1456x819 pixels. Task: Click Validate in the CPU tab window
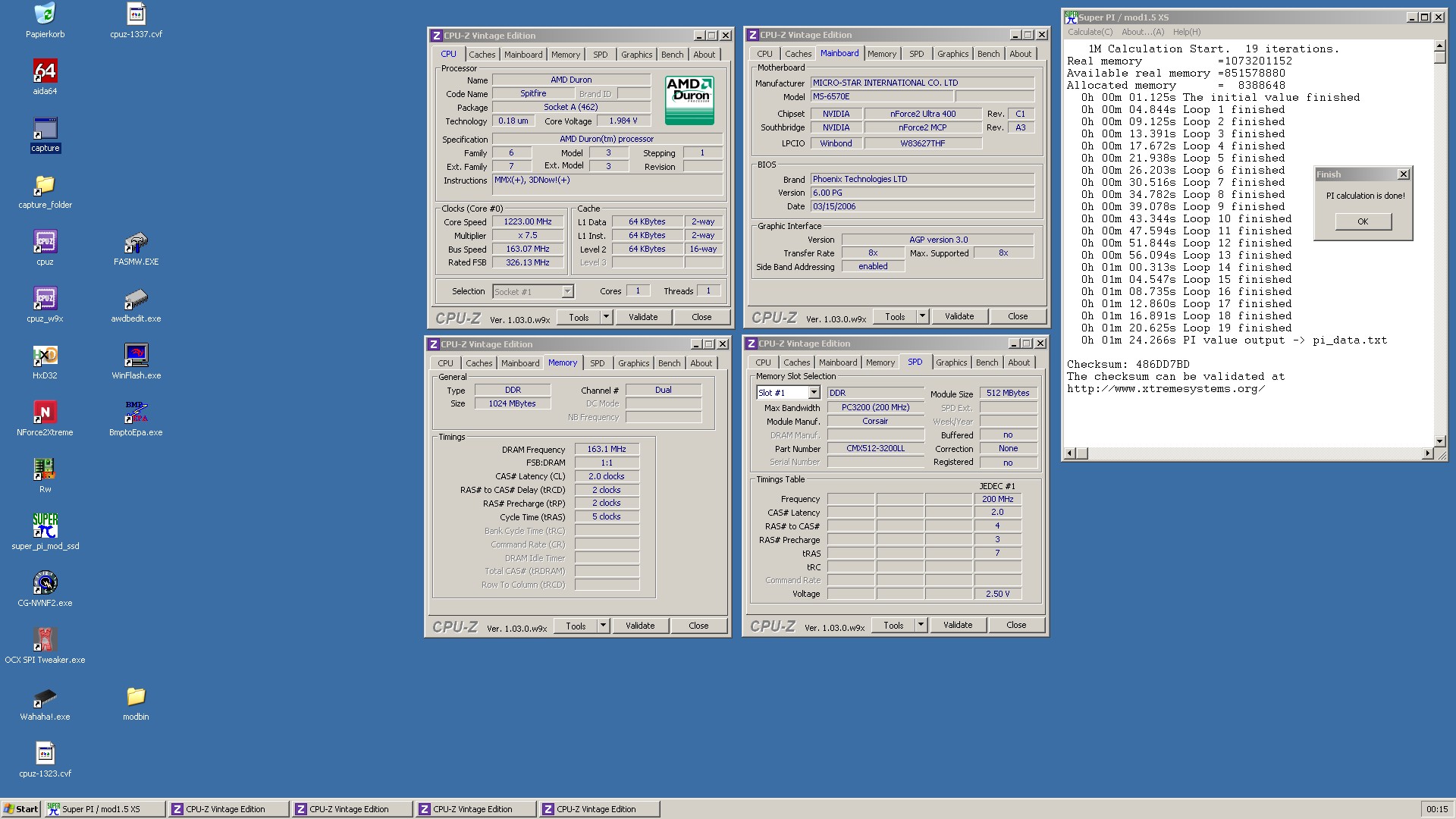click(x=643, y=317)
